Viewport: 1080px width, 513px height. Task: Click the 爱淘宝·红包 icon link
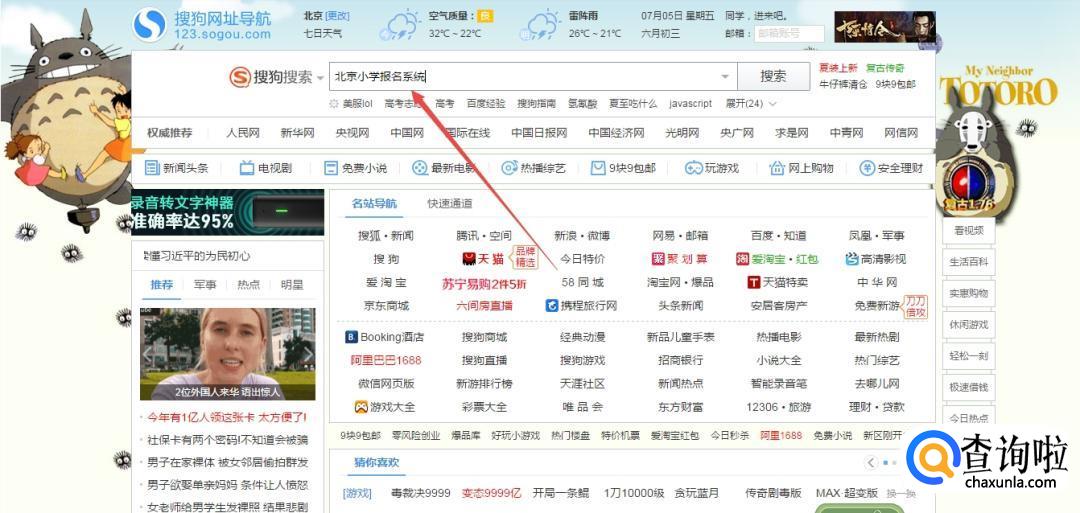coord(742,259)
